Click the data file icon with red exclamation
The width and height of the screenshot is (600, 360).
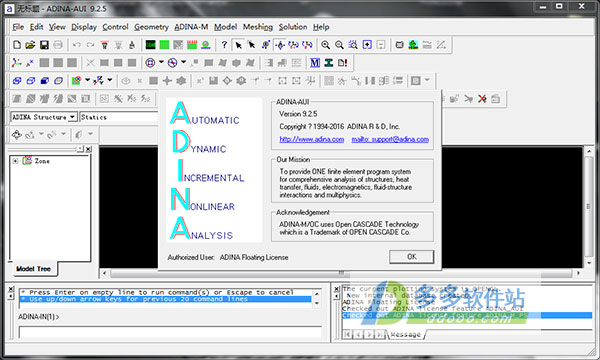click(x=342, y=62)
